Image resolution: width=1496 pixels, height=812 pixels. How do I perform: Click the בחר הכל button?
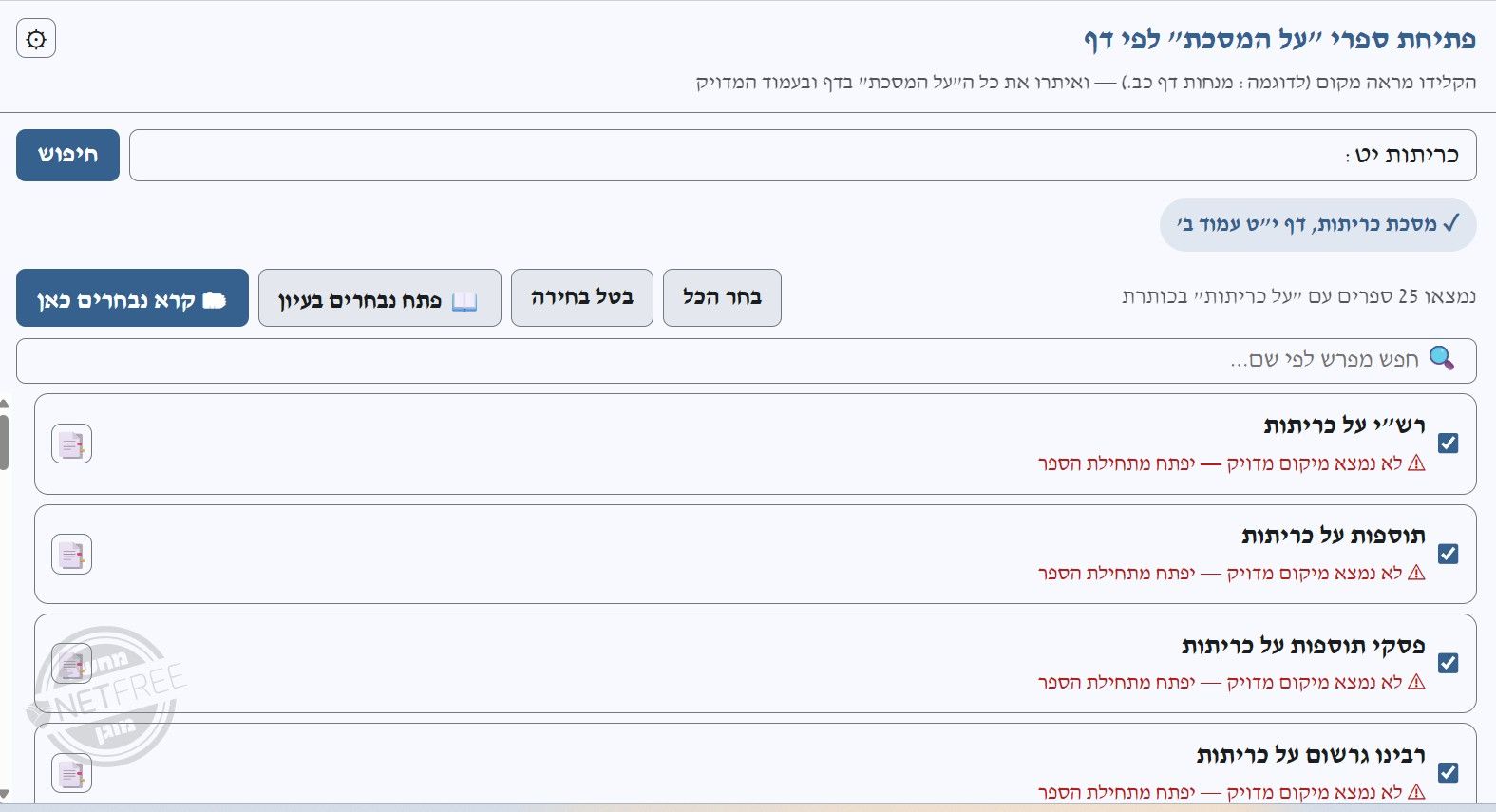pyautogui.click(x=722, y=297)
